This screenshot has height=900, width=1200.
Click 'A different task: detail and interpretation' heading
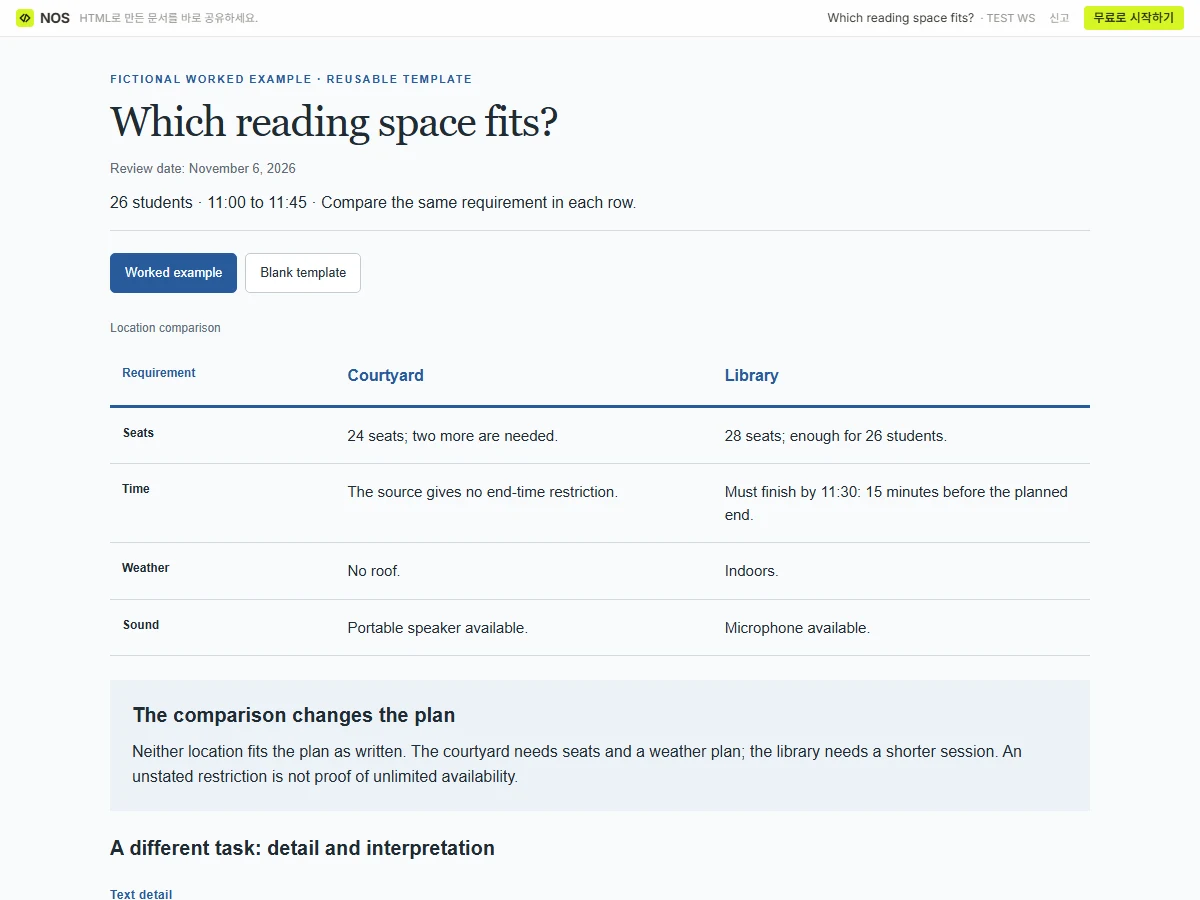[302, 848]
